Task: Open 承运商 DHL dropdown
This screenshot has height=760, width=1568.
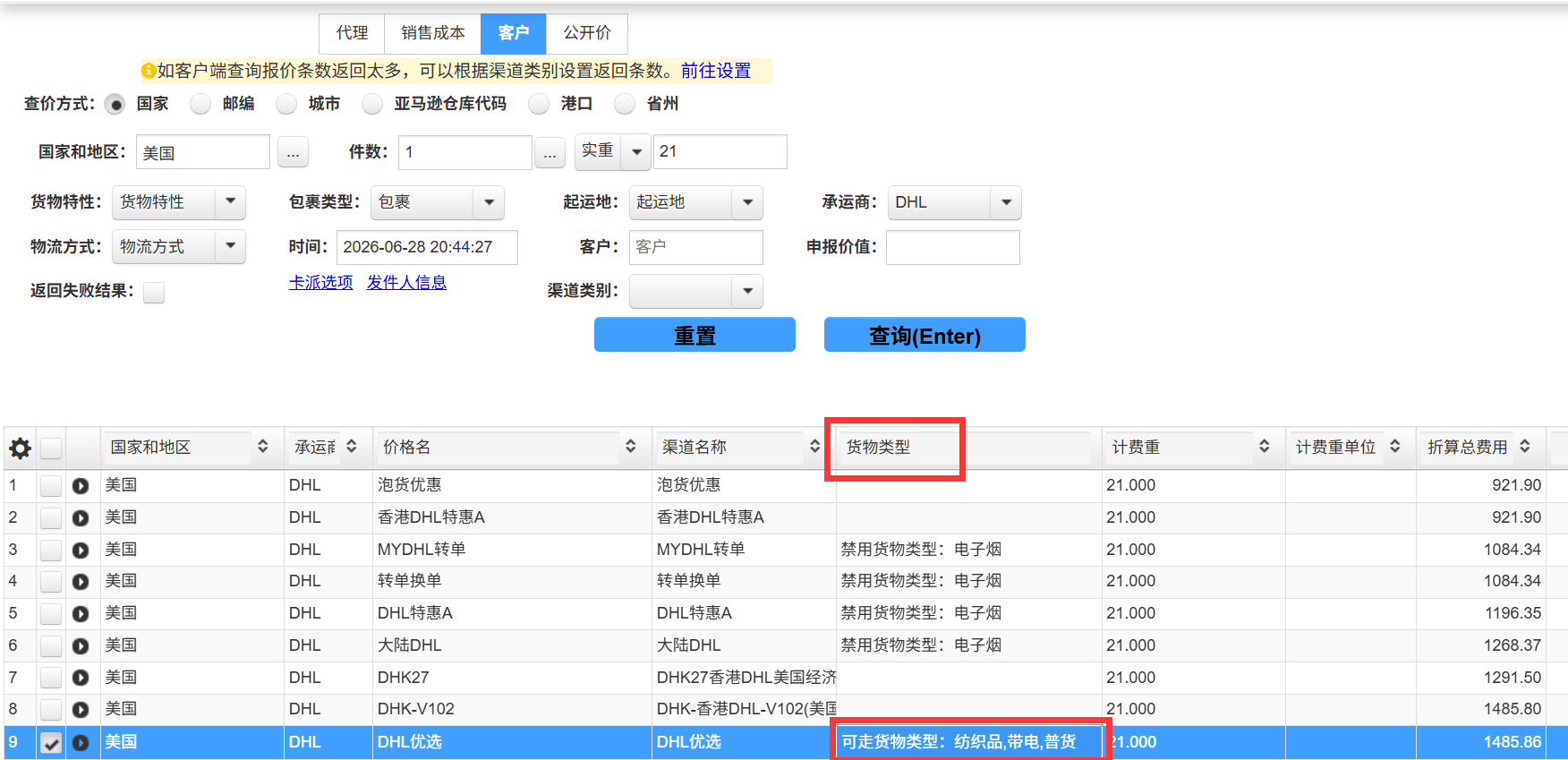Action: click(x=955, y=202)
